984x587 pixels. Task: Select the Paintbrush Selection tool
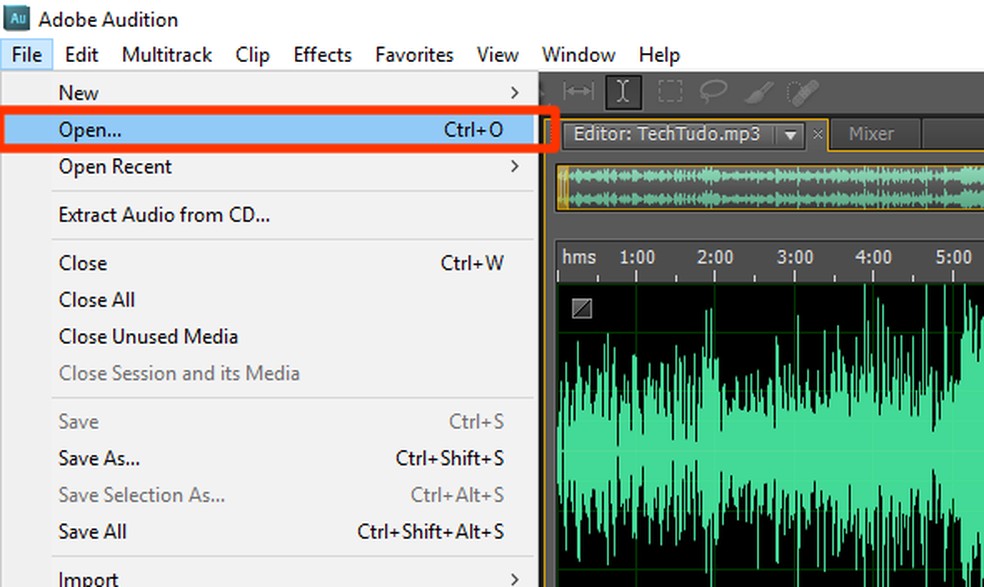(759, 92)
